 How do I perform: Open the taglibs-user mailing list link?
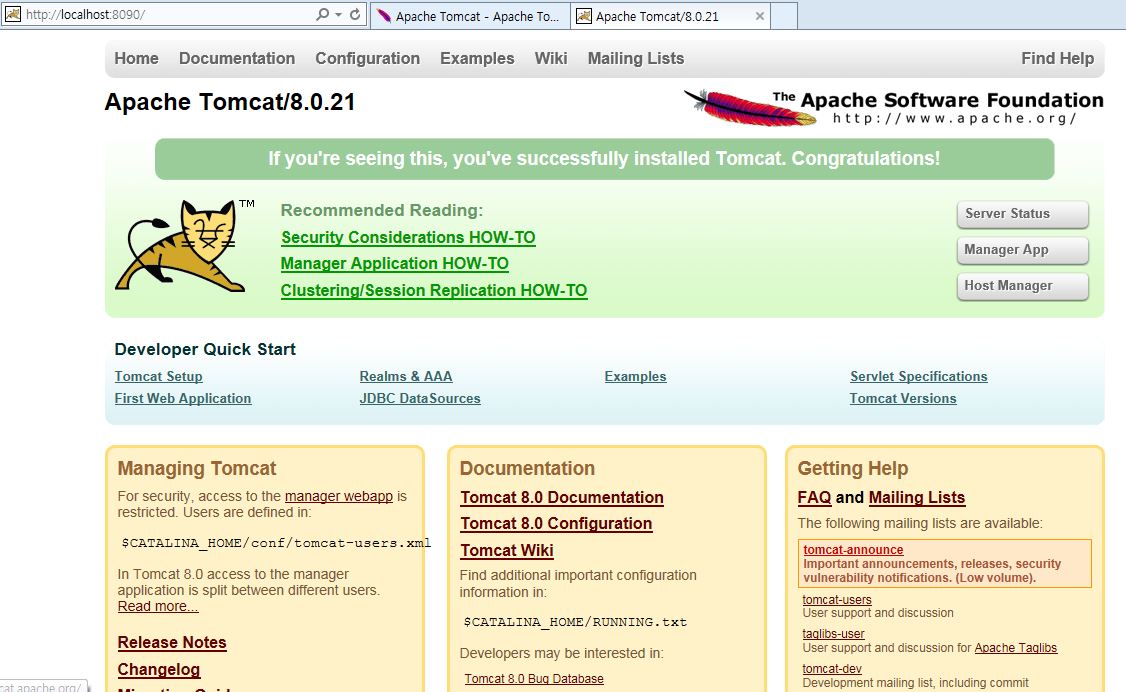[833, 634]
